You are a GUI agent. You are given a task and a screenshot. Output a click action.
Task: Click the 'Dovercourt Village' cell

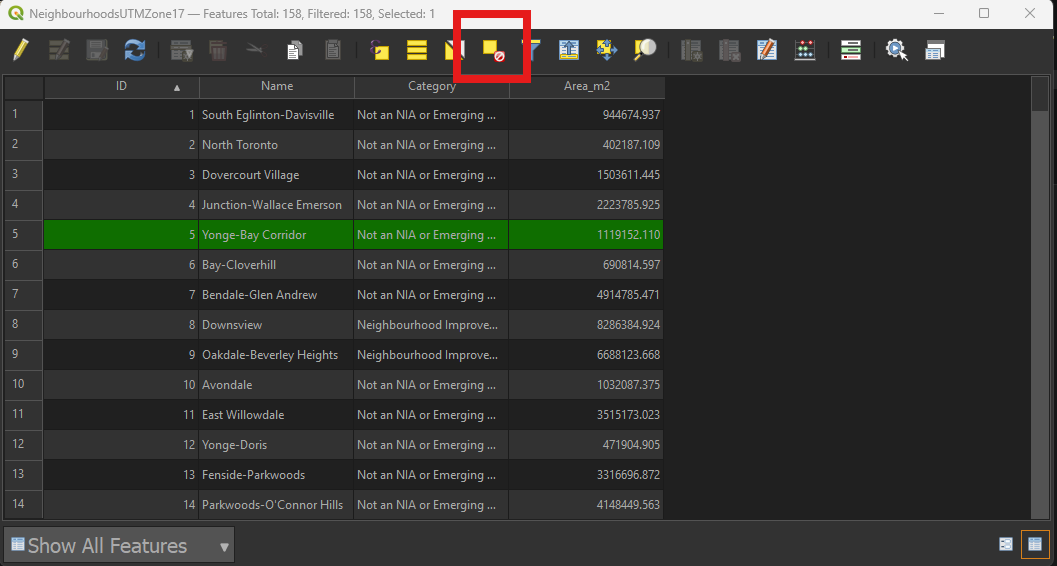click(x=276, y=175)
